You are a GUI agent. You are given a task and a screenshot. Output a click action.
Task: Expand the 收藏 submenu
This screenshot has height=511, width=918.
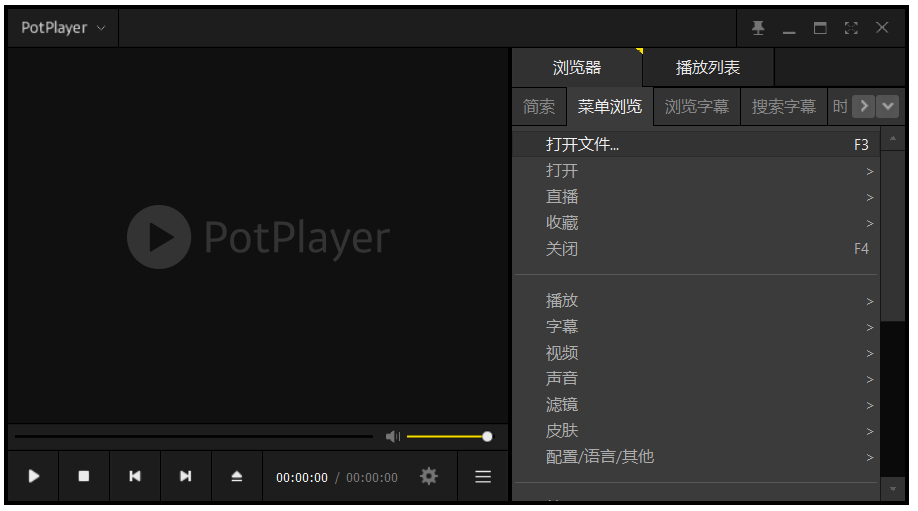pos(696,223)
